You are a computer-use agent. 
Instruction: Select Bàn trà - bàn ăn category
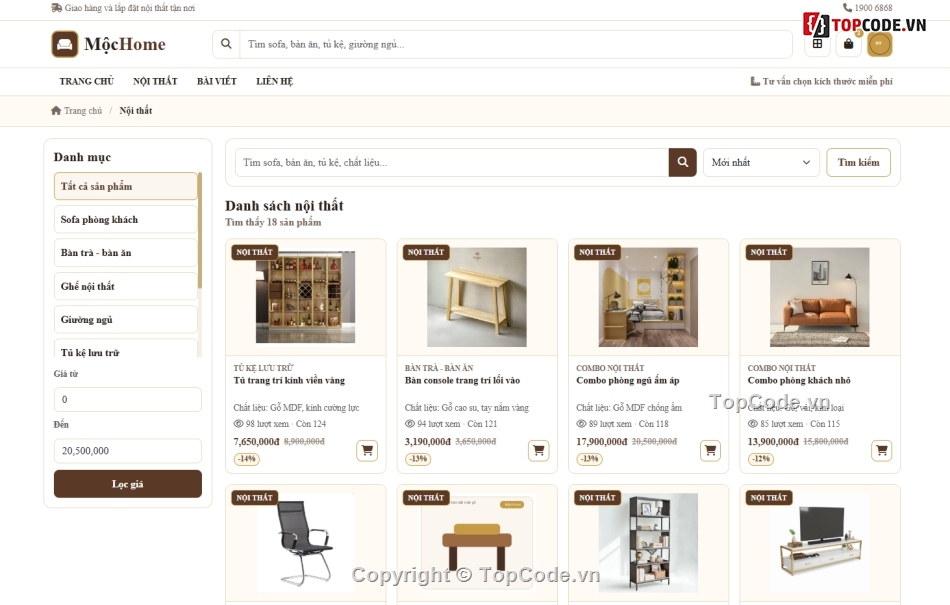click(125, 253)
